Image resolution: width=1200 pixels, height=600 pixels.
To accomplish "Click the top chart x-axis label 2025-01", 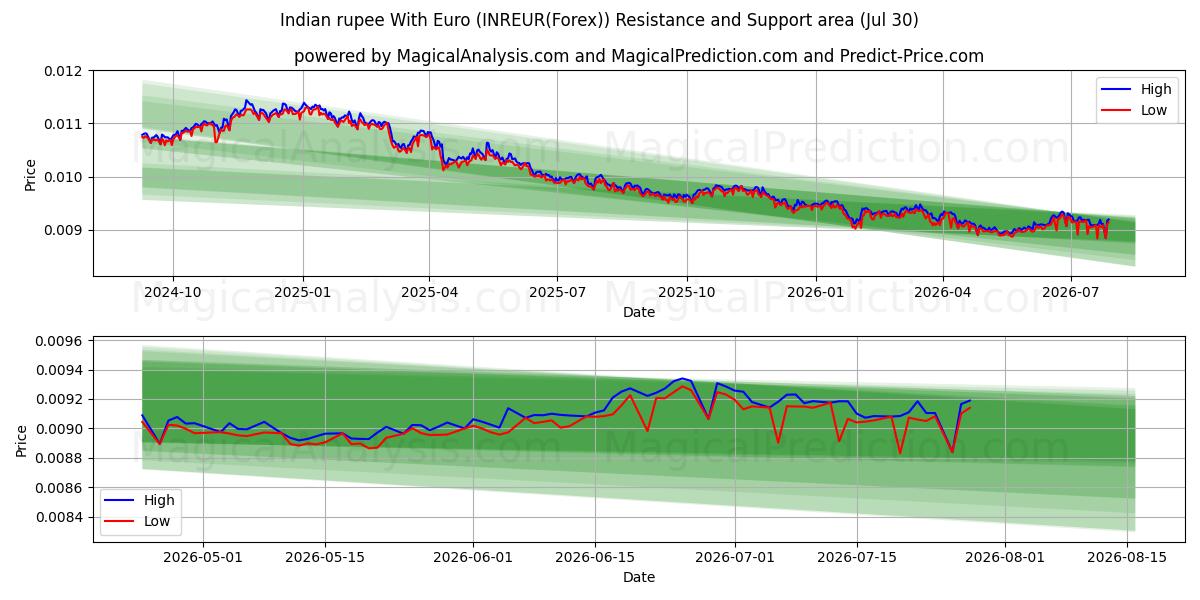I will tap(302, 292).
